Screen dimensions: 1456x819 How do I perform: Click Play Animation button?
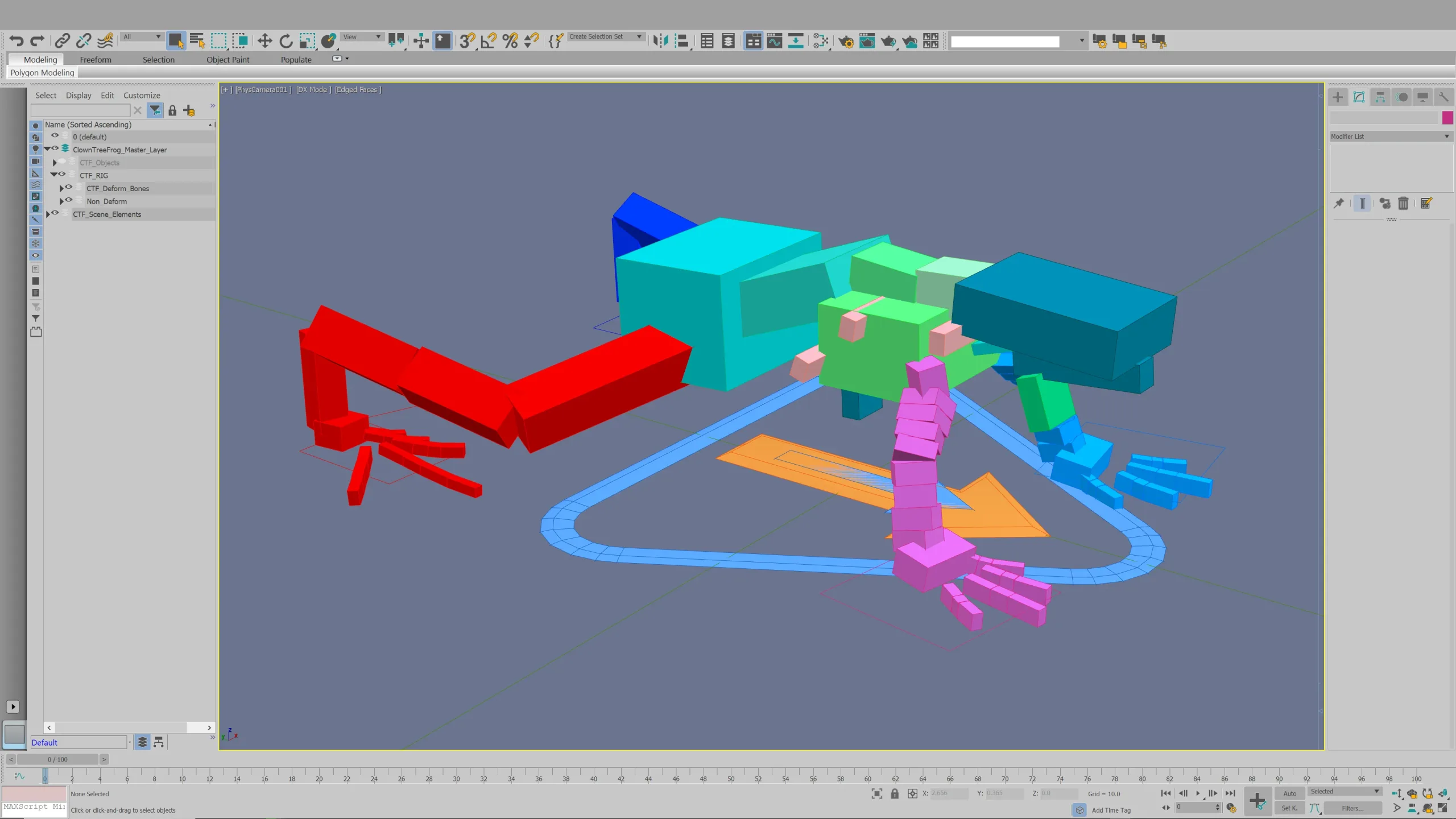click(x=1198, y=793)
